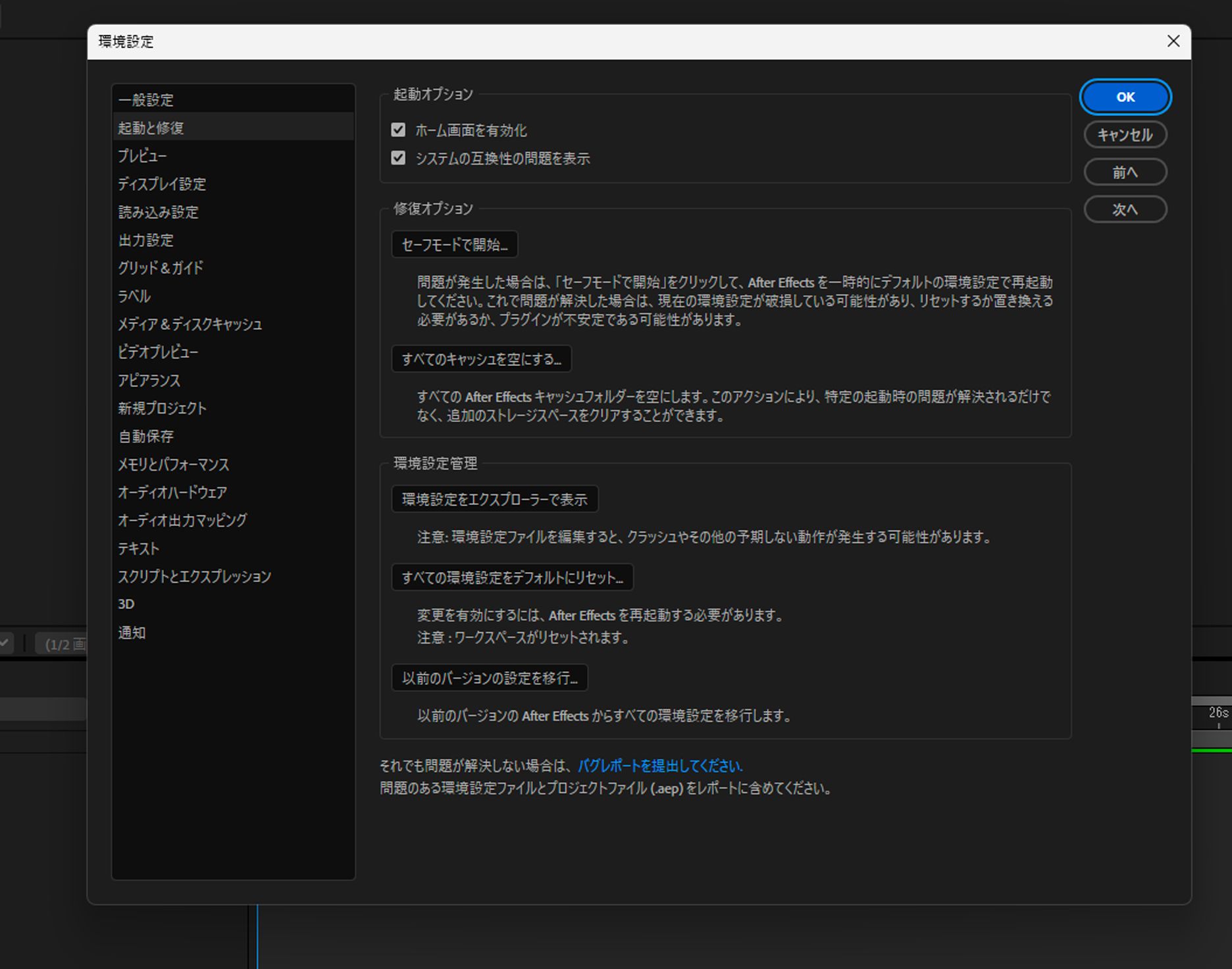Click the 以前のバージョンの設定を移行 button
The width and height of the screenshot is (1232, 969).
[490, 677]
